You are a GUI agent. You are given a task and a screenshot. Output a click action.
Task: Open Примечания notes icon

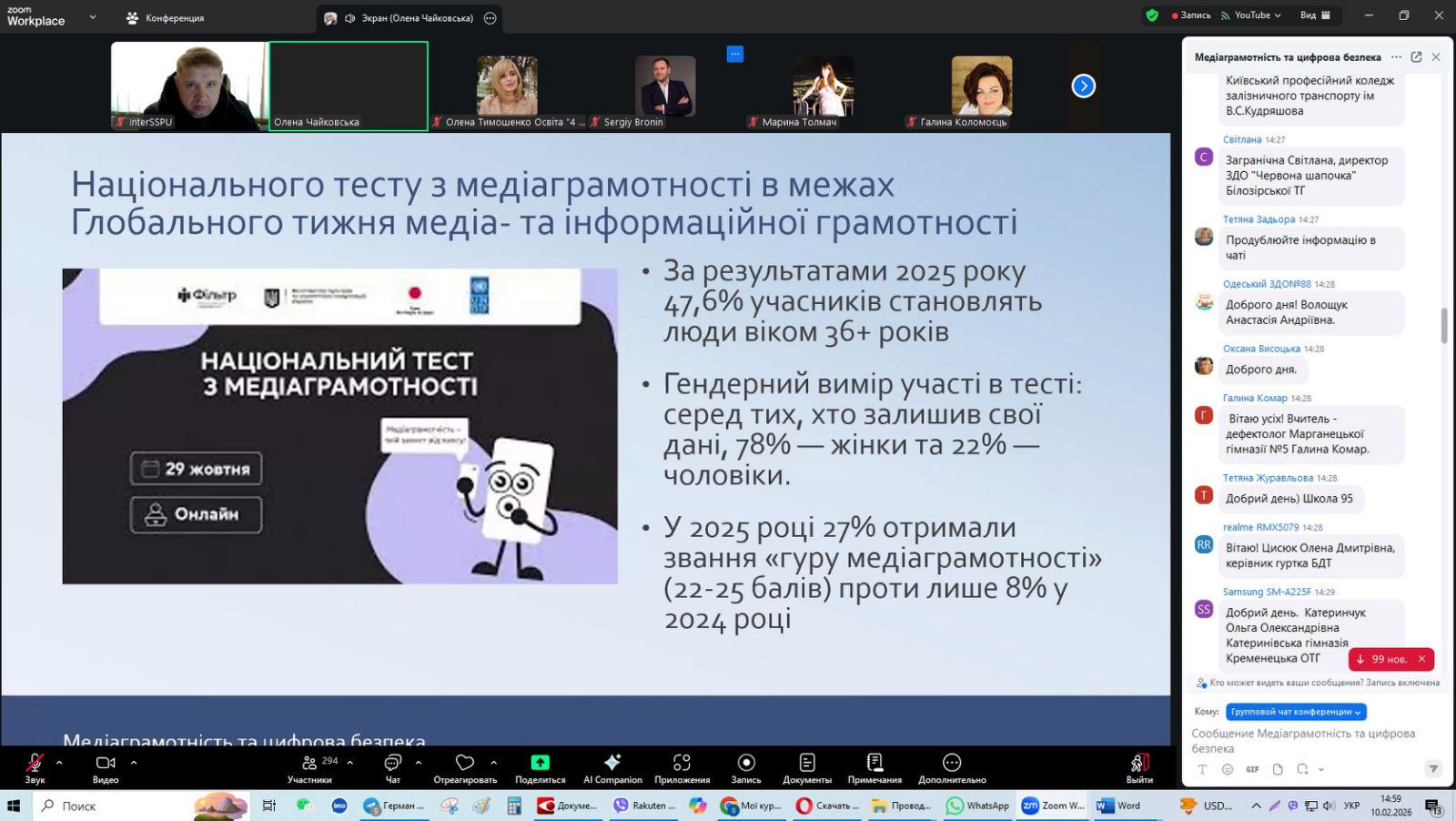(875, 763)
